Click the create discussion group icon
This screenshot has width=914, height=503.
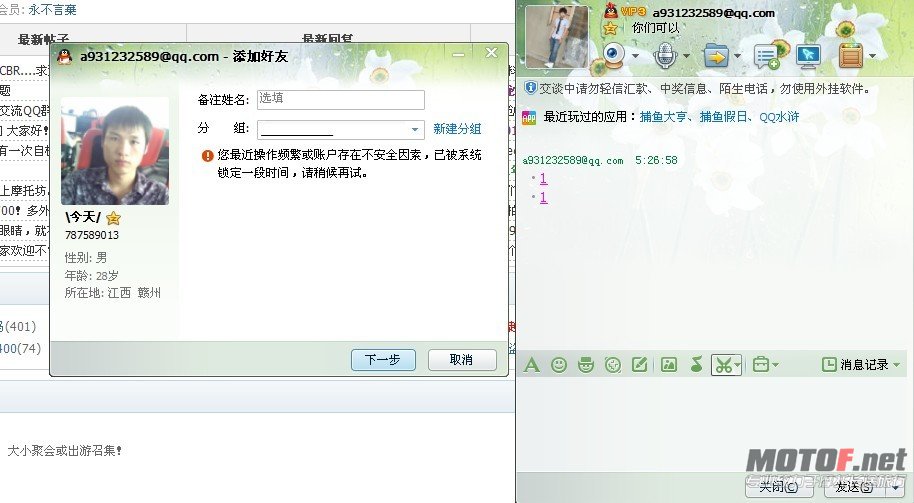[x=767, y=56]
